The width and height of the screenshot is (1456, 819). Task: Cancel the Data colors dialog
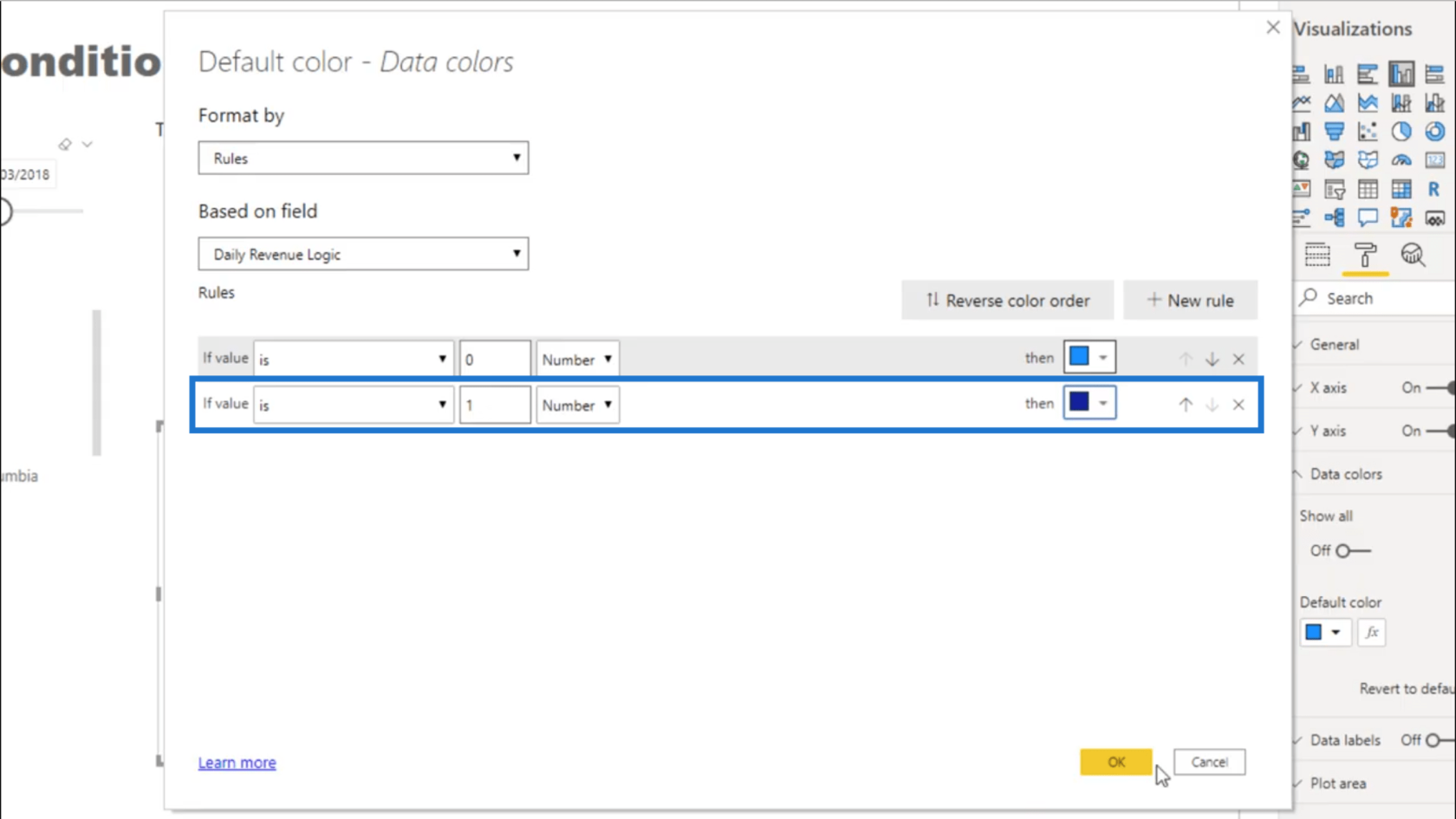[x=1209, y=762]
